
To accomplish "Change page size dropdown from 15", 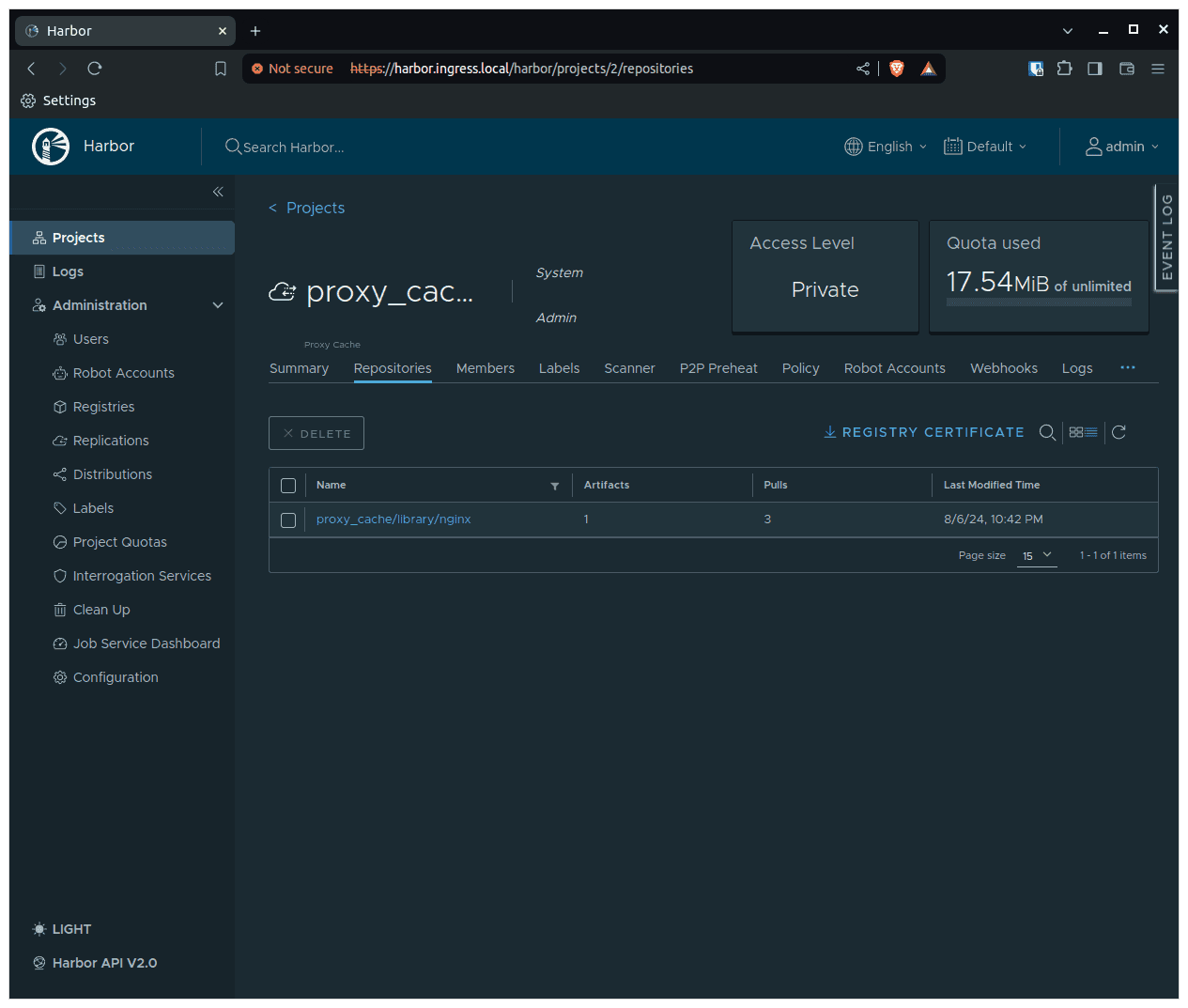I will pos(1037,556).
